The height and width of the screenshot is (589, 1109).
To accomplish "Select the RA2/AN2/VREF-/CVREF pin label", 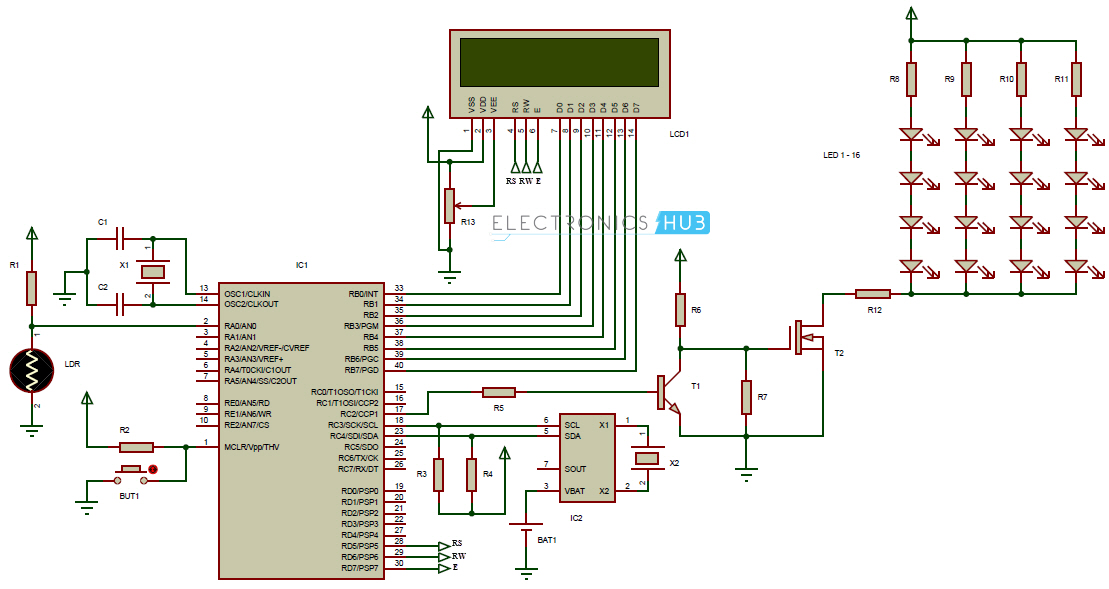I will click(267, 348).
